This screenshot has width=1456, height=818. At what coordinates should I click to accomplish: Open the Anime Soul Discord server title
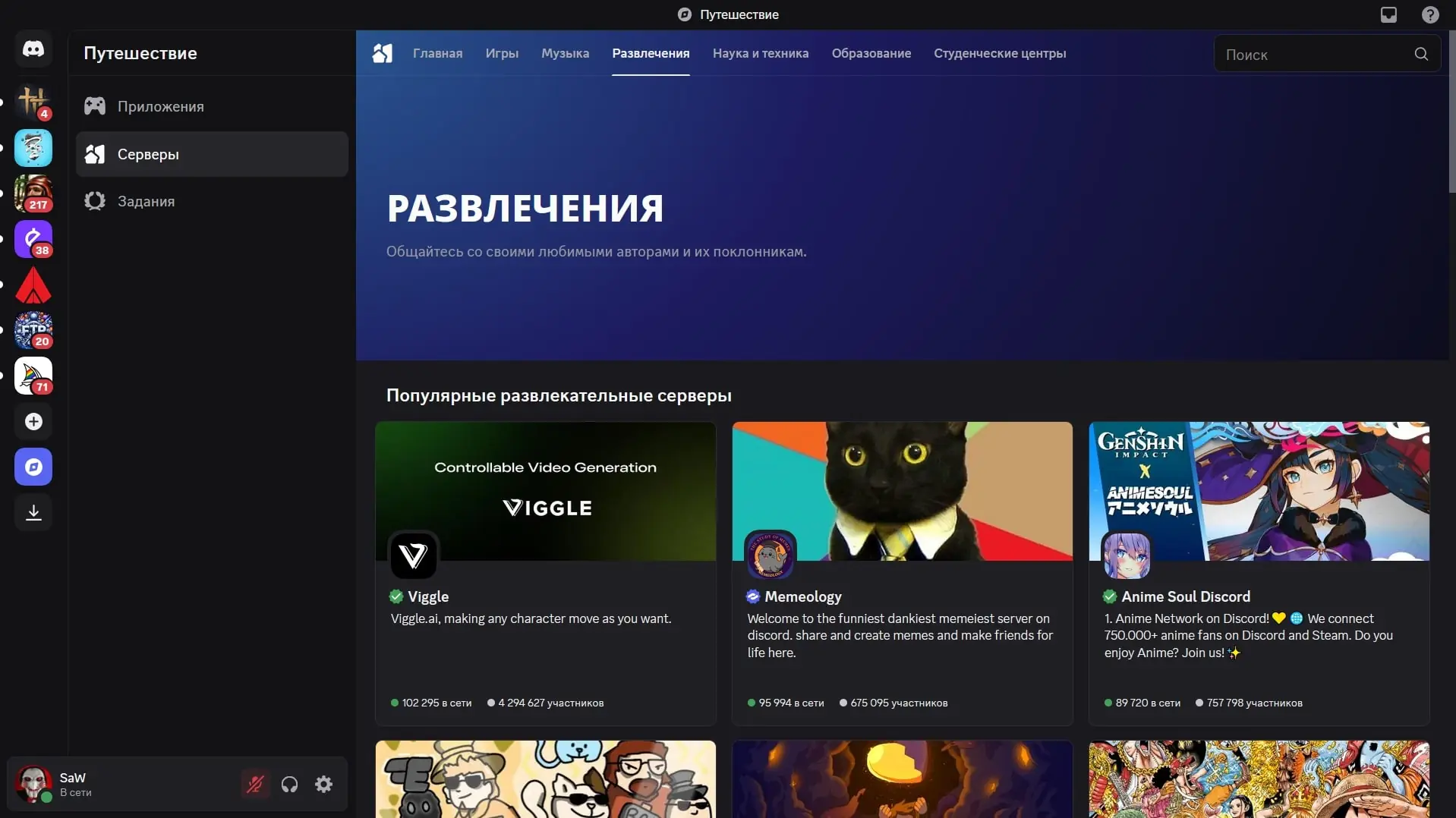coord(1185,596)
